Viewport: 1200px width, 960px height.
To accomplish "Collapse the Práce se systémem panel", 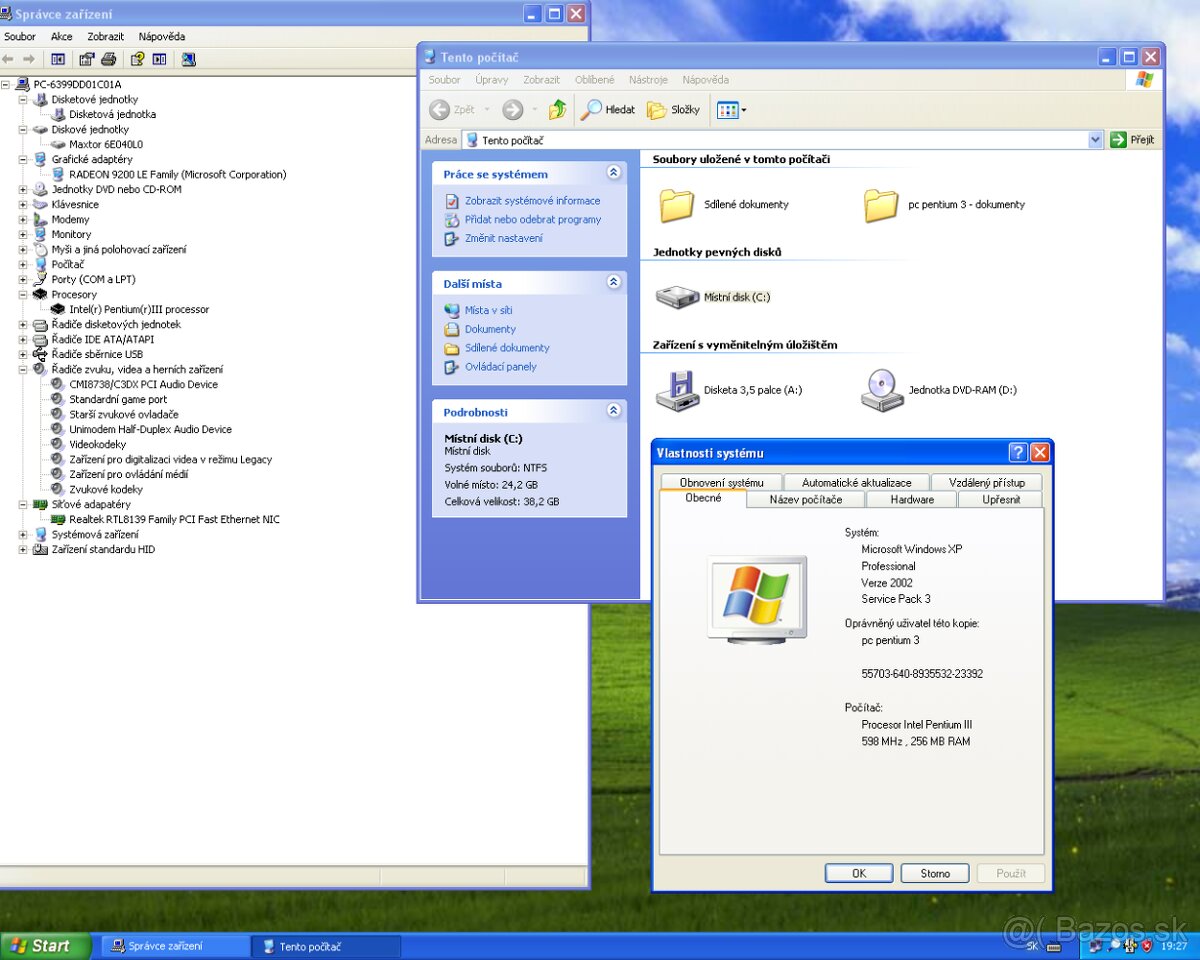I will tap(613, 172).
